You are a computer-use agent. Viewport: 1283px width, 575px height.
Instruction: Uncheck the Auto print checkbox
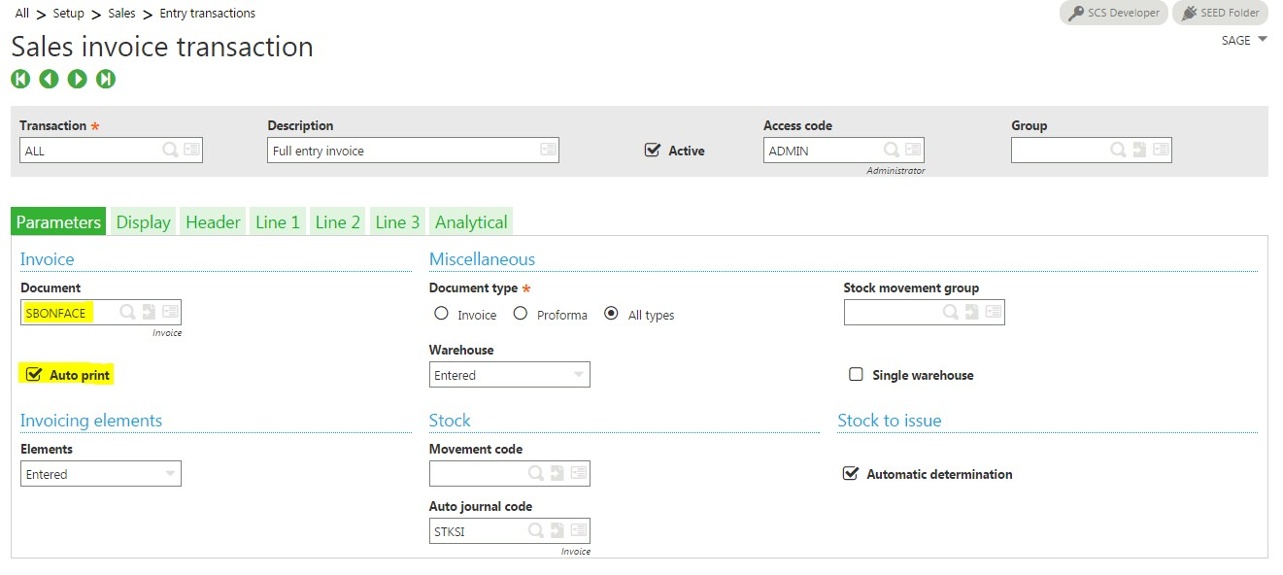(34, 374)
